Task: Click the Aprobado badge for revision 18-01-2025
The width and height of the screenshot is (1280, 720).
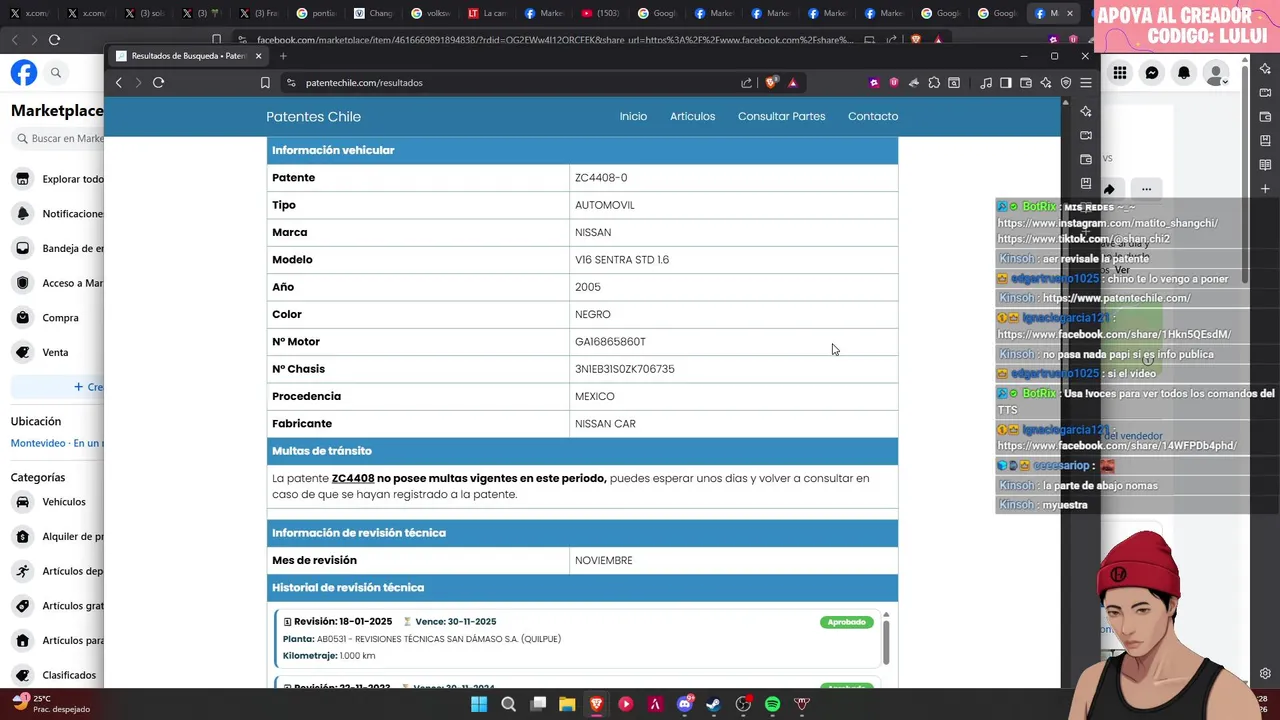Action: (846, 622)
